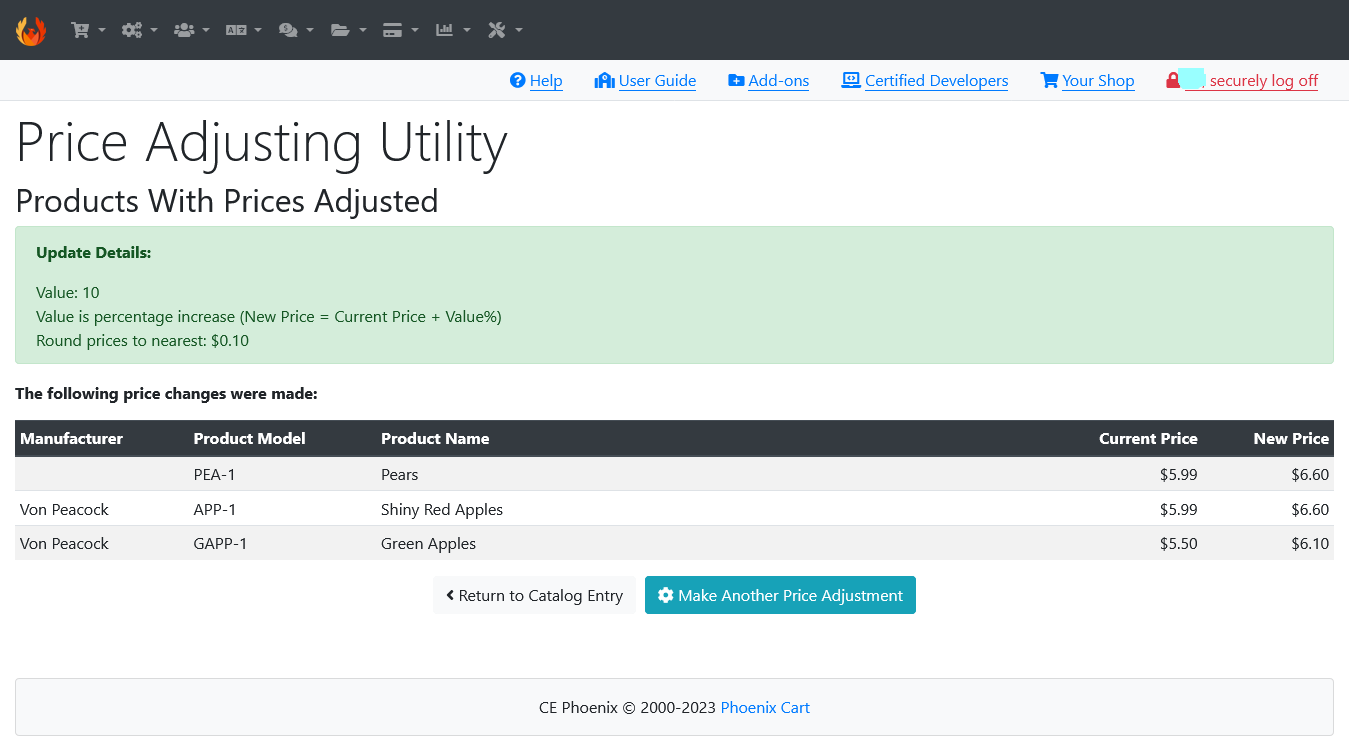Open the User Guide link
The height and width of the screenshot is (752, 1349).
[645, 81]
